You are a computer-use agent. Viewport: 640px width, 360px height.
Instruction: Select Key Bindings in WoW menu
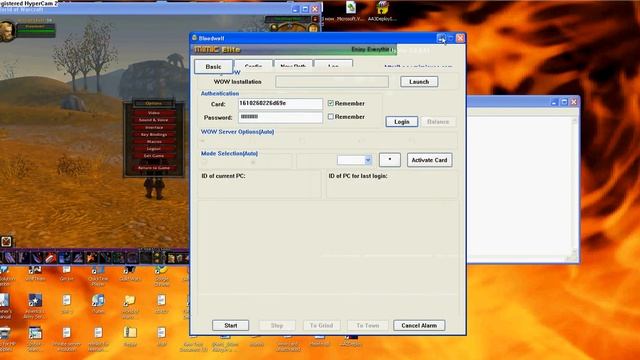(154, 134)
